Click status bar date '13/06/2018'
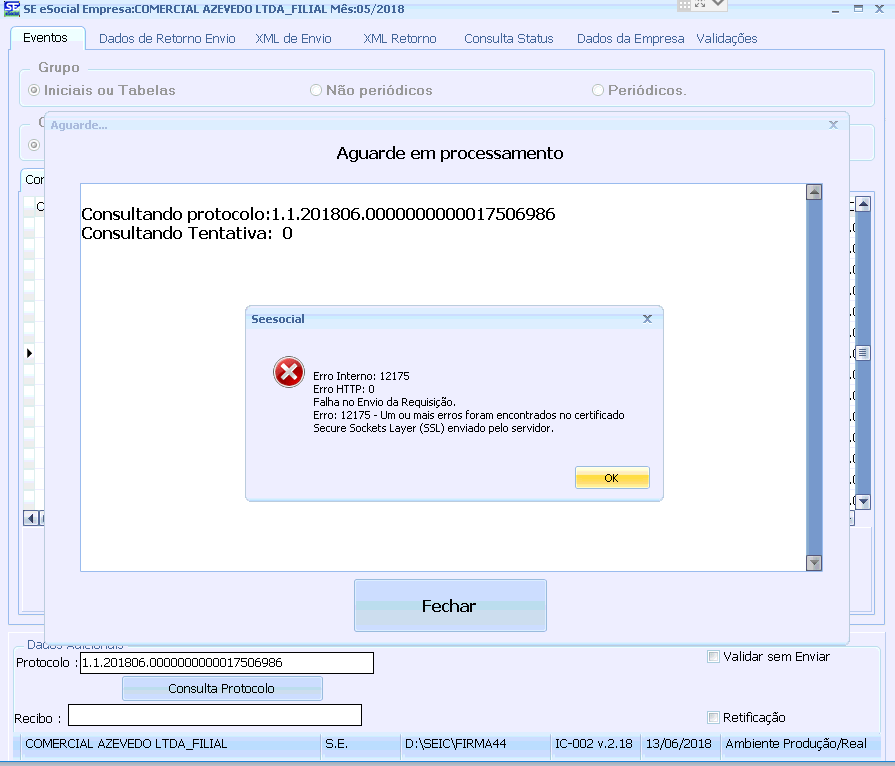Viewport: 895px width, 766px height. tap(679, 744)
